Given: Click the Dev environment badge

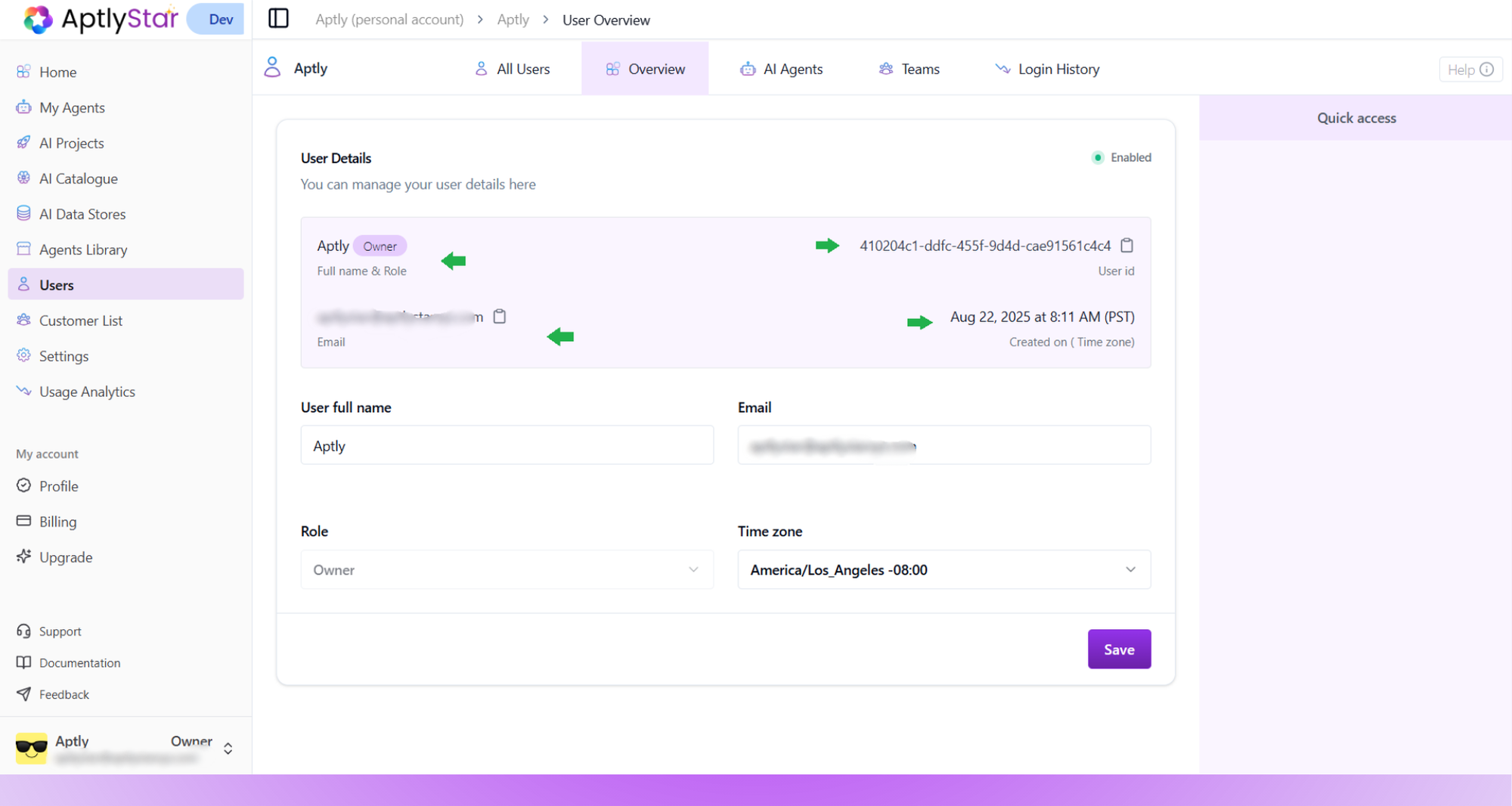Looking at the screenshot, I should point(217,19).
